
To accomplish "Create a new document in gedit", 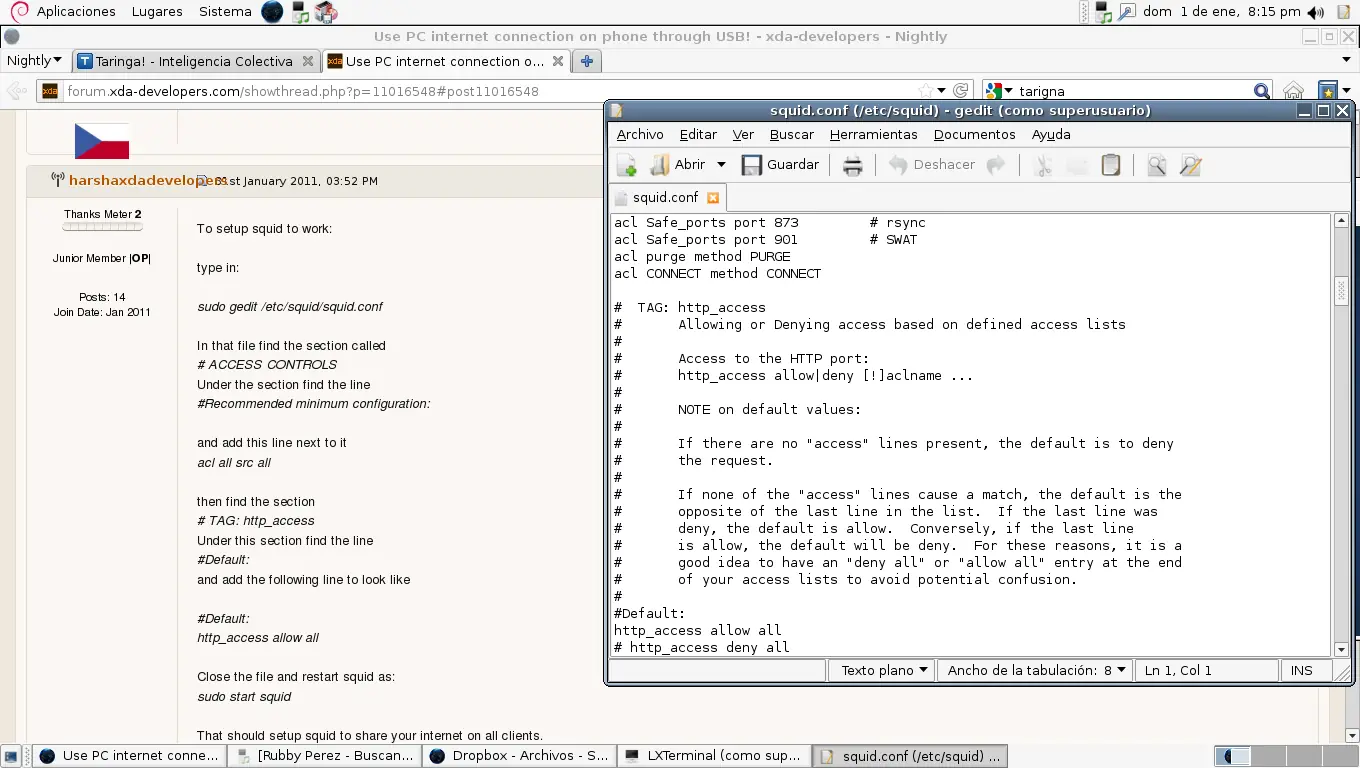I will pyautogui.click(x=627, y=165).
